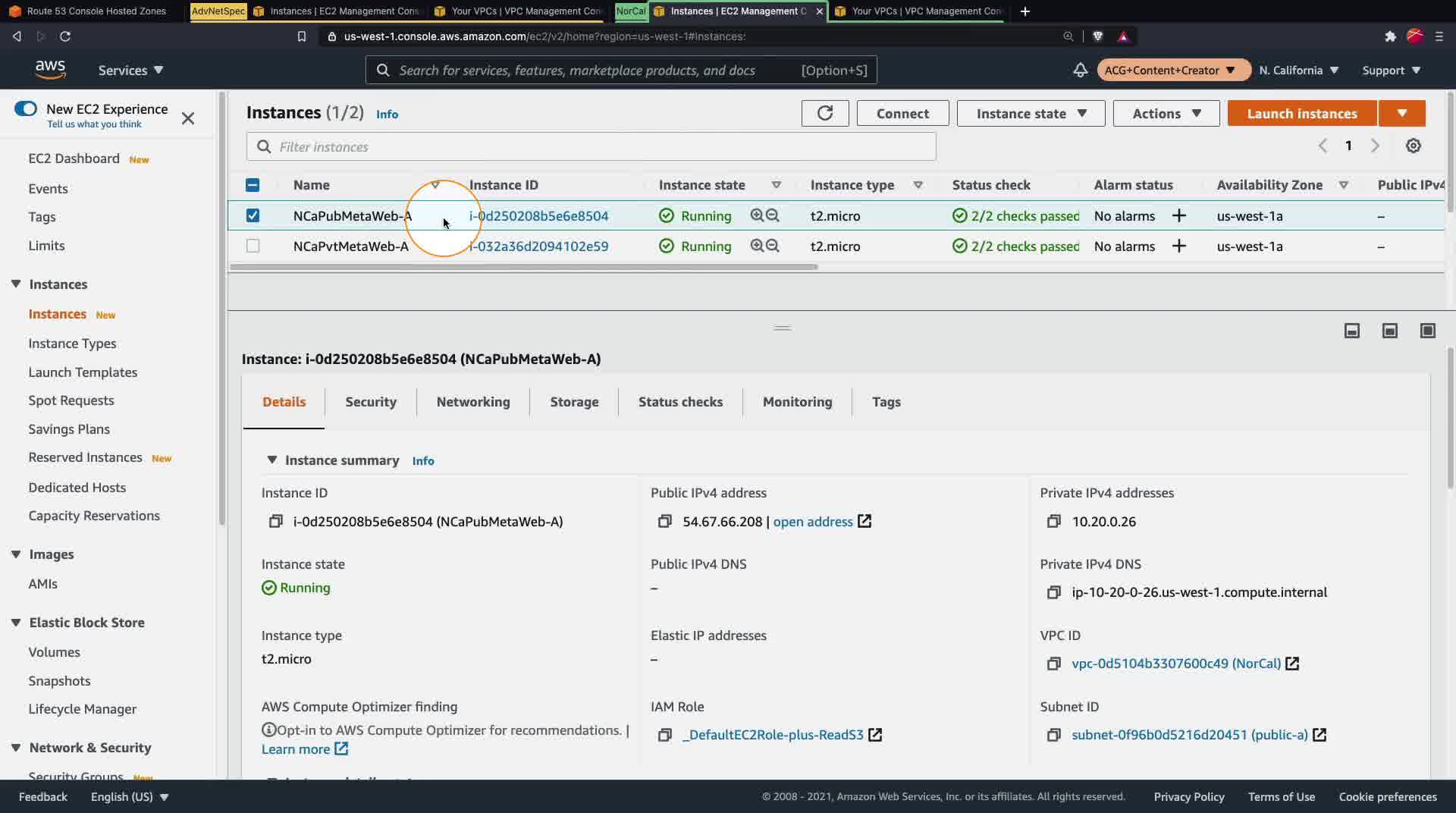The height and width of the screenshot is (813, 1456).
Task: Bookmark this page icon
Action: pos(302,36)
